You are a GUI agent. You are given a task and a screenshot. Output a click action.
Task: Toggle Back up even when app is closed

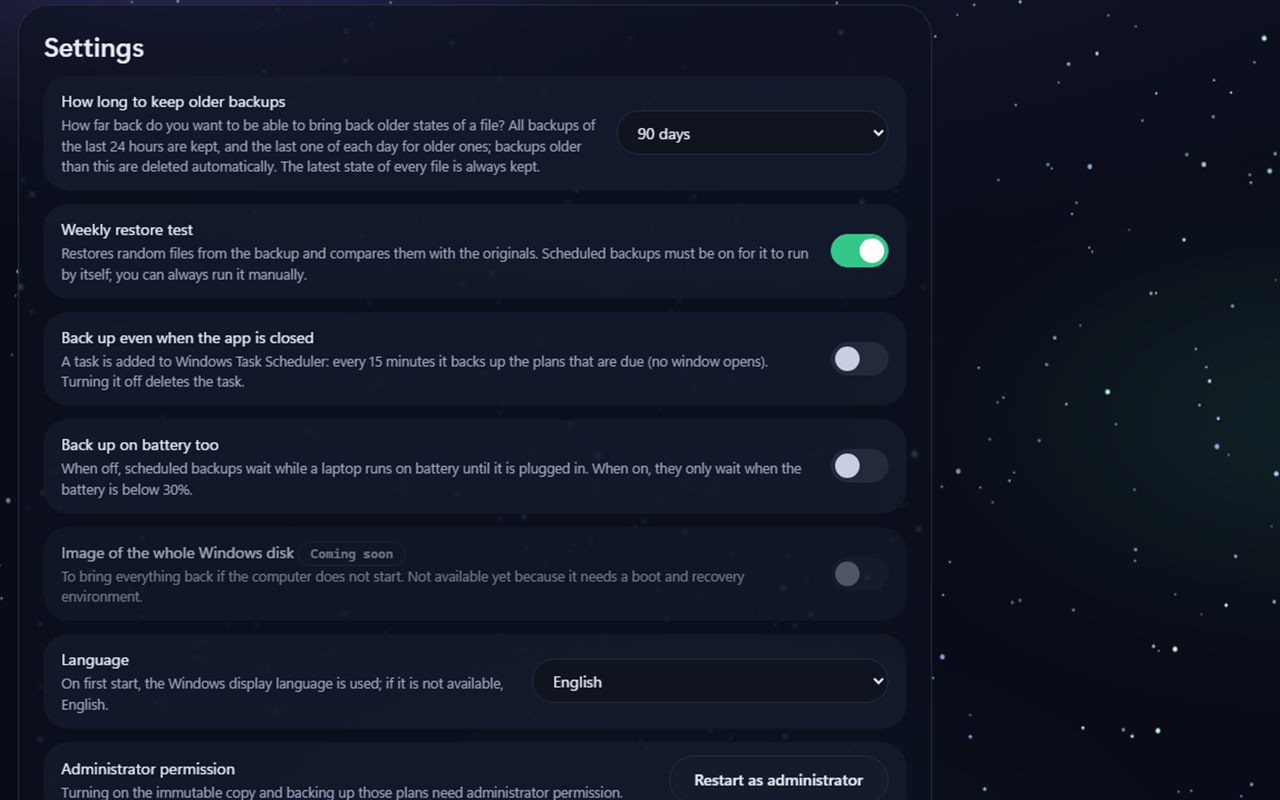[x=859, y=359]
